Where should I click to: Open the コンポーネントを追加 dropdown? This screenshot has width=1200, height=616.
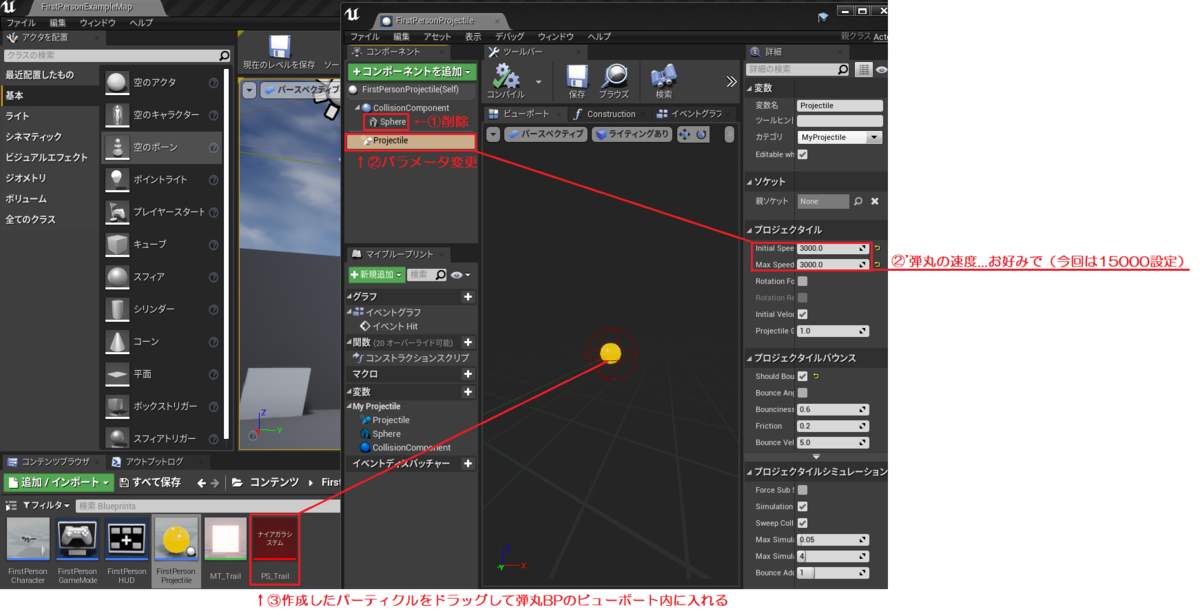(x=411, y=71)
